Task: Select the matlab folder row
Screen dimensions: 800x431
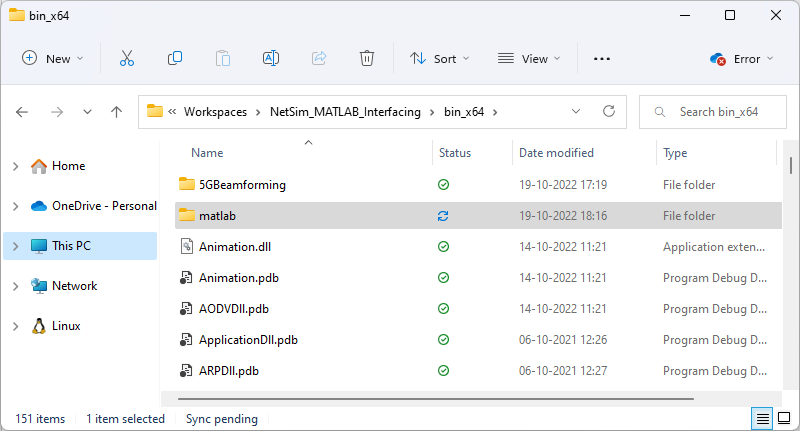Action: click(x=478, y=216)
